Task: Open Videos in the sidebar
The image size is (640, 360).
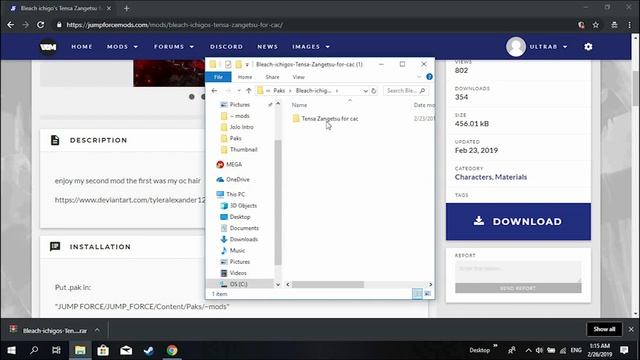Action: pos(238,273)
